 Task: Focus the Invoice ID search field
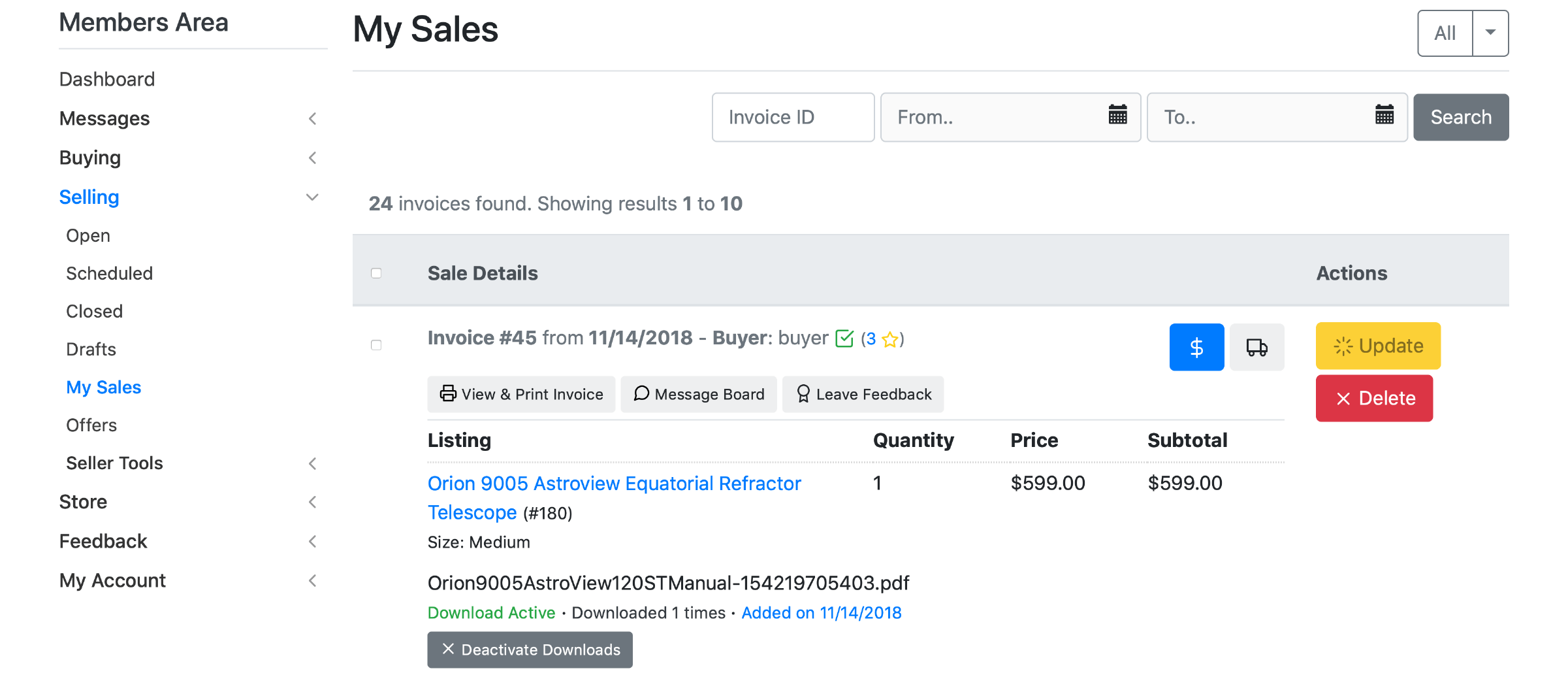point(793,117)
